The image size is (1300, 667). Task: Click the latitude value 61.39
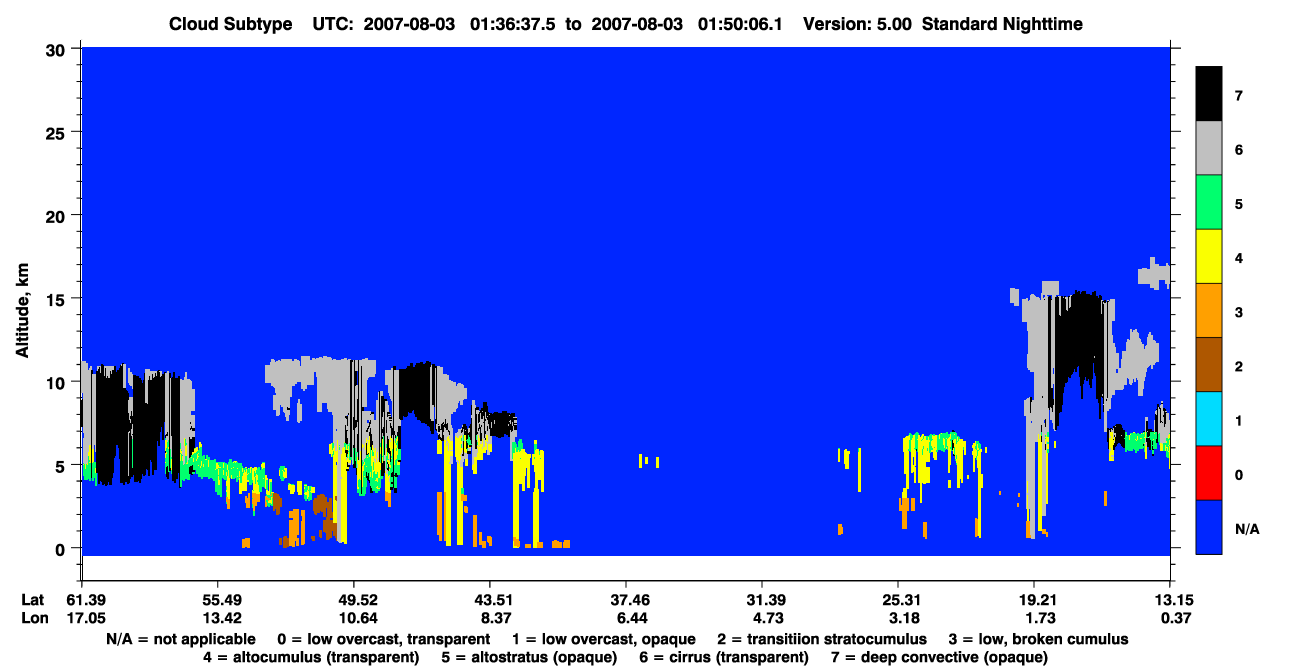point(81,600)
